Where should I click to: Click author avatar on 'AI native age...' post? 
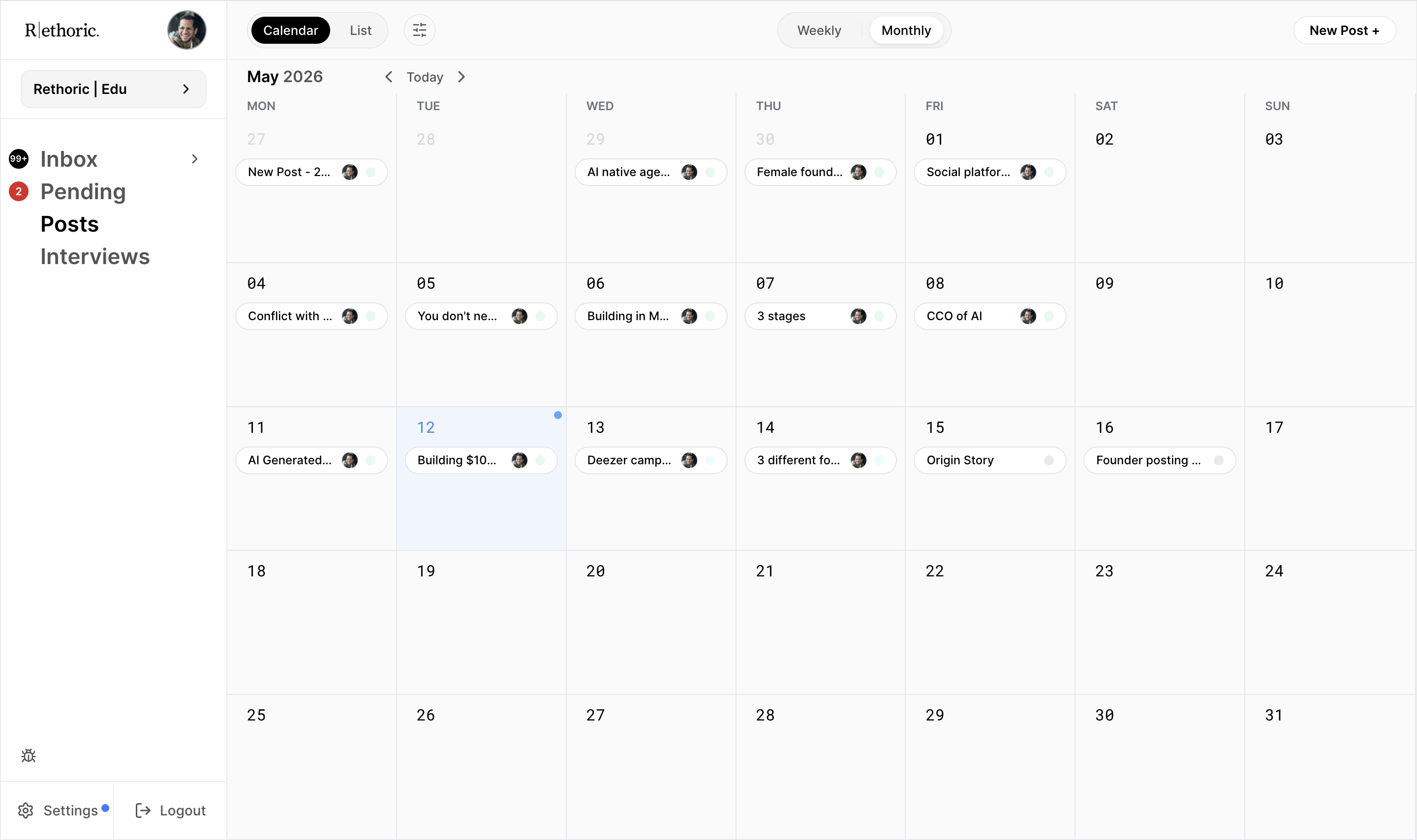tap(689, 172)
